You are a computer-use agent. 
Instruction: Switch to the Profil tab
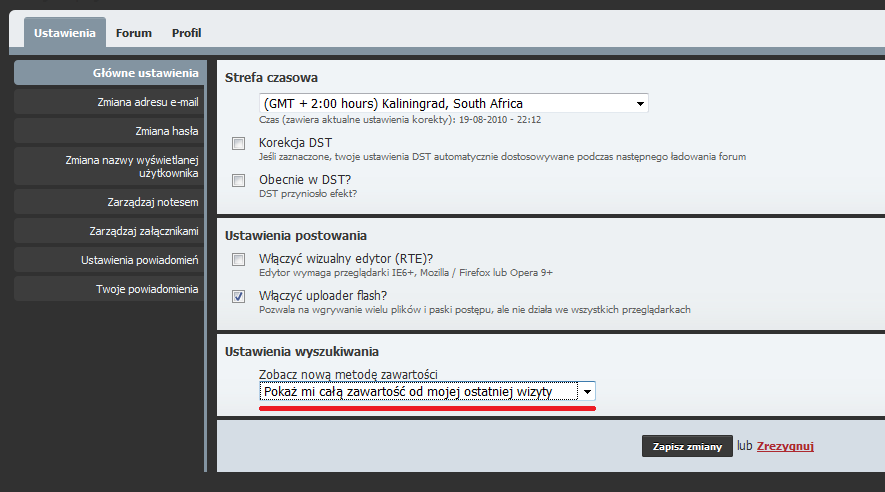186,33
